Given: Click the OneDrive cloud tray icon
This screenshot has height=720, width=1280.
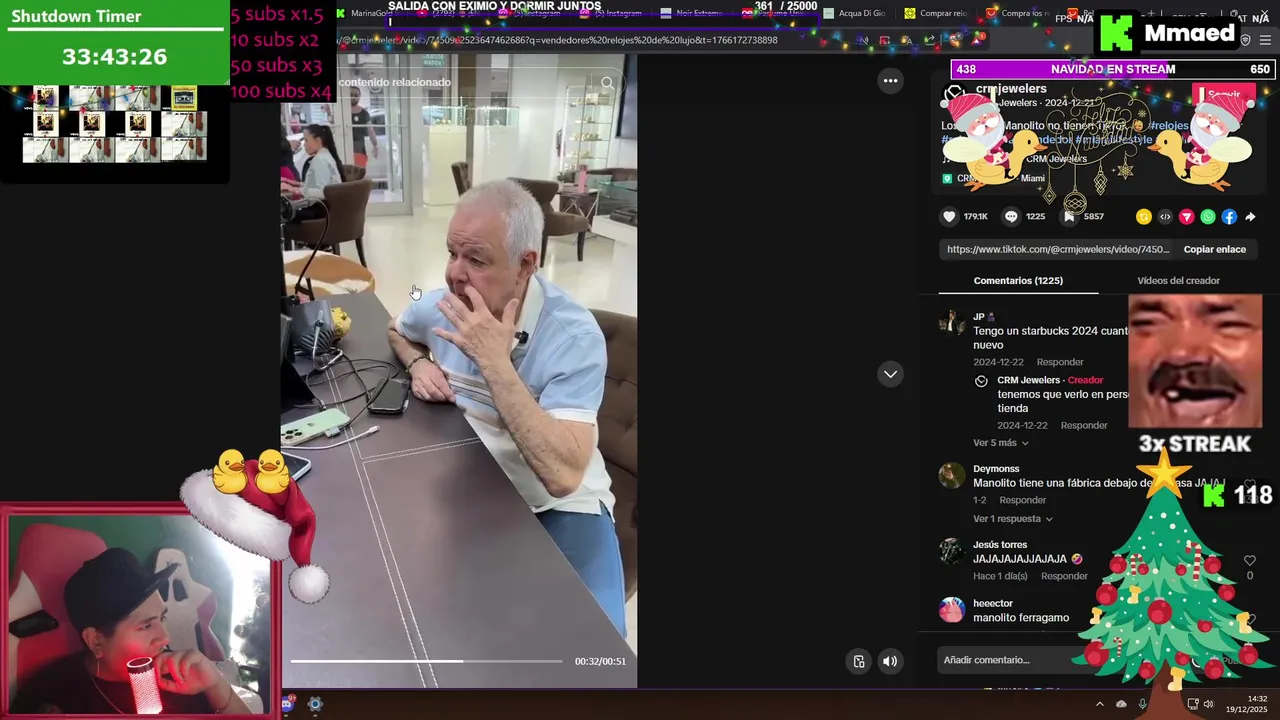Looking at the screenshot, I should [1121, 704].
